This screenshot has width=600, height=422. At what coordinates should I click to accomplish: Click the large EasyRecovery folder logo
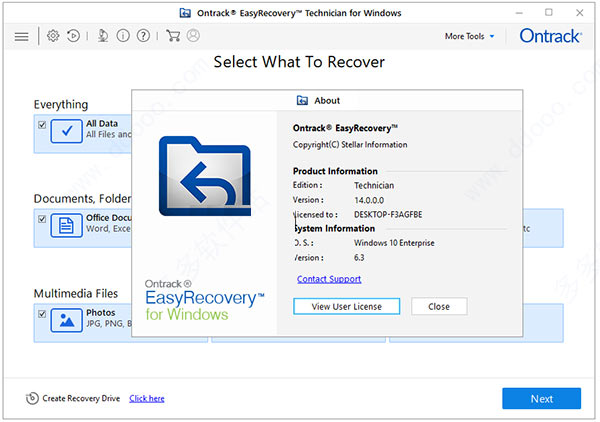[205, 176]
